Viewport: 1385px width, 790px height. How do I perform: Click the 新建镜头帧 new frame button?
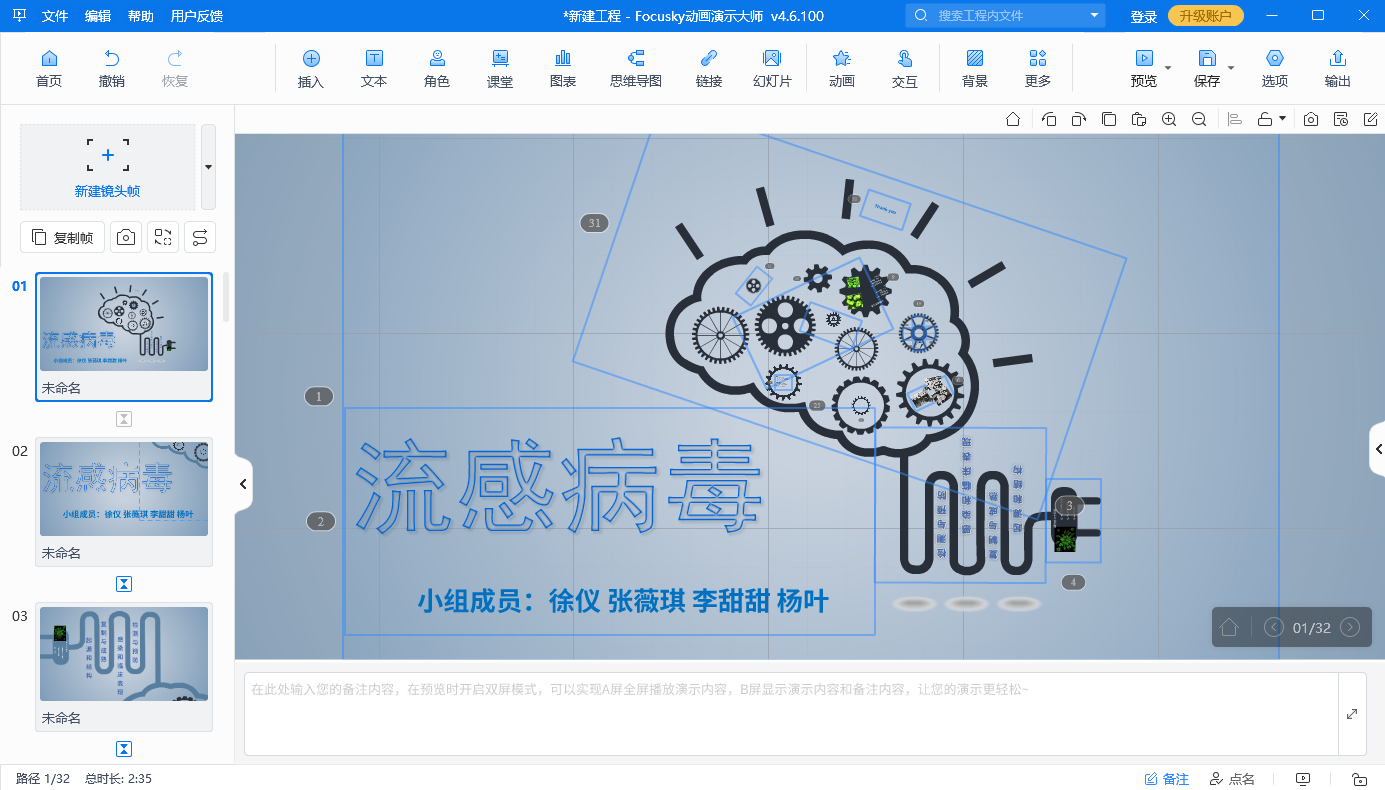click(108, 167)
